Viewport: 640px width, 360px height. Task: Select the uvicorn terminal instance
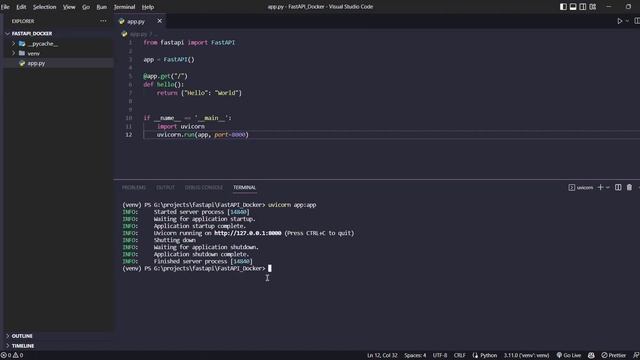(x=581, y=187)
